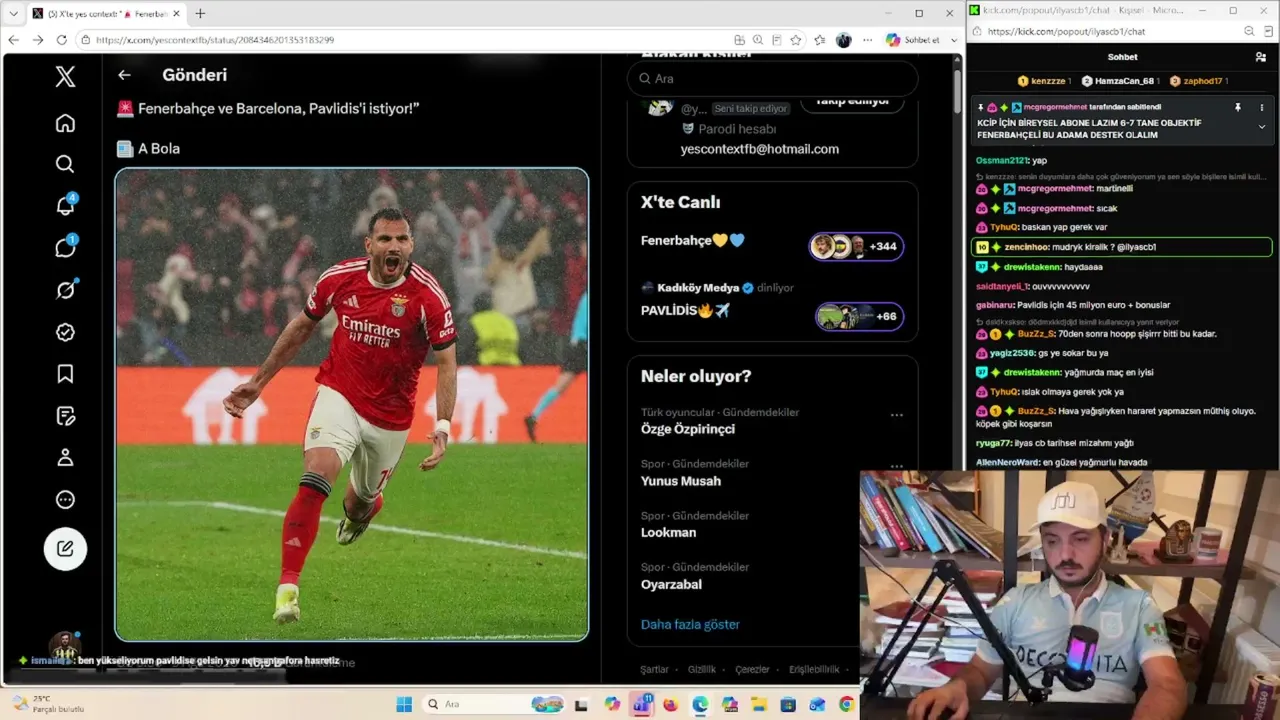Open Microsoft Teams from taskbar
Screen dimensions: 1280x720
pyautogui.click(x=642, y=704)
